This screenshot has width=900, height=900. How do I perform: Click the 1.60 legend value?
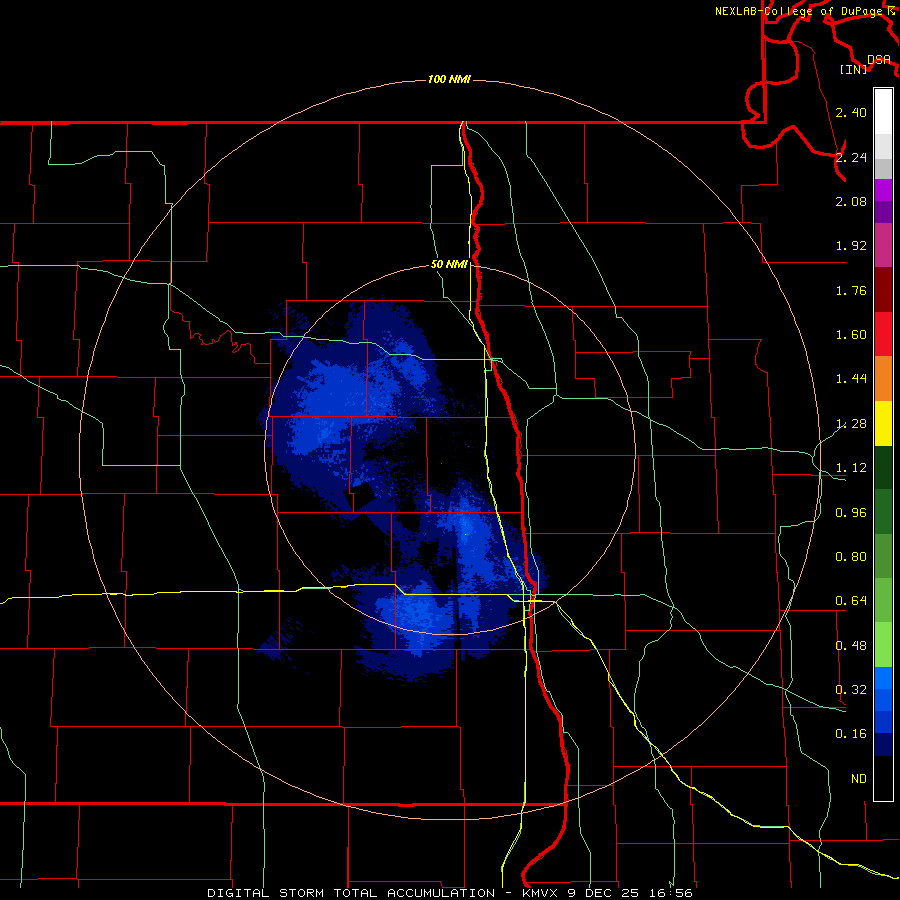coord(851,335)
